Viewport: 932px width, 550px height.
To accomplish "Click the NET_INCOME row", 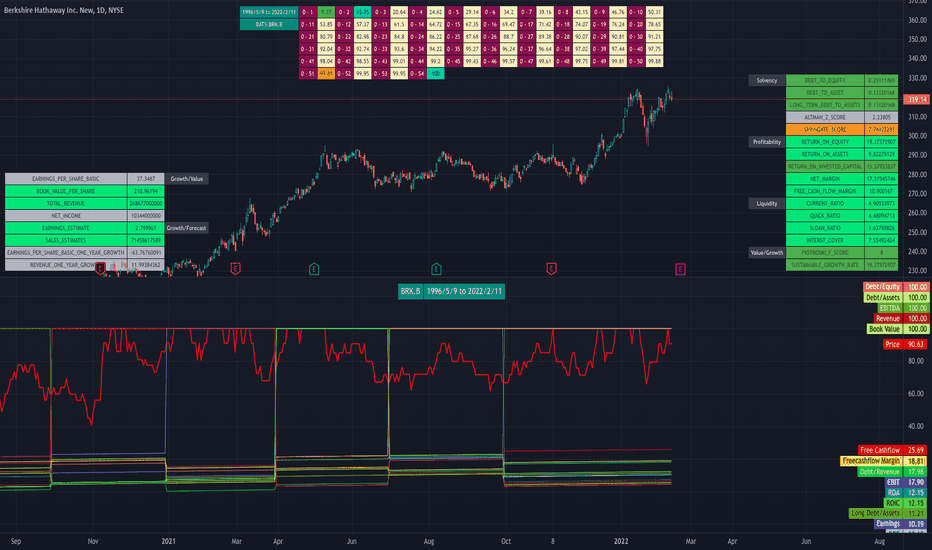I will tap(84, 215).
